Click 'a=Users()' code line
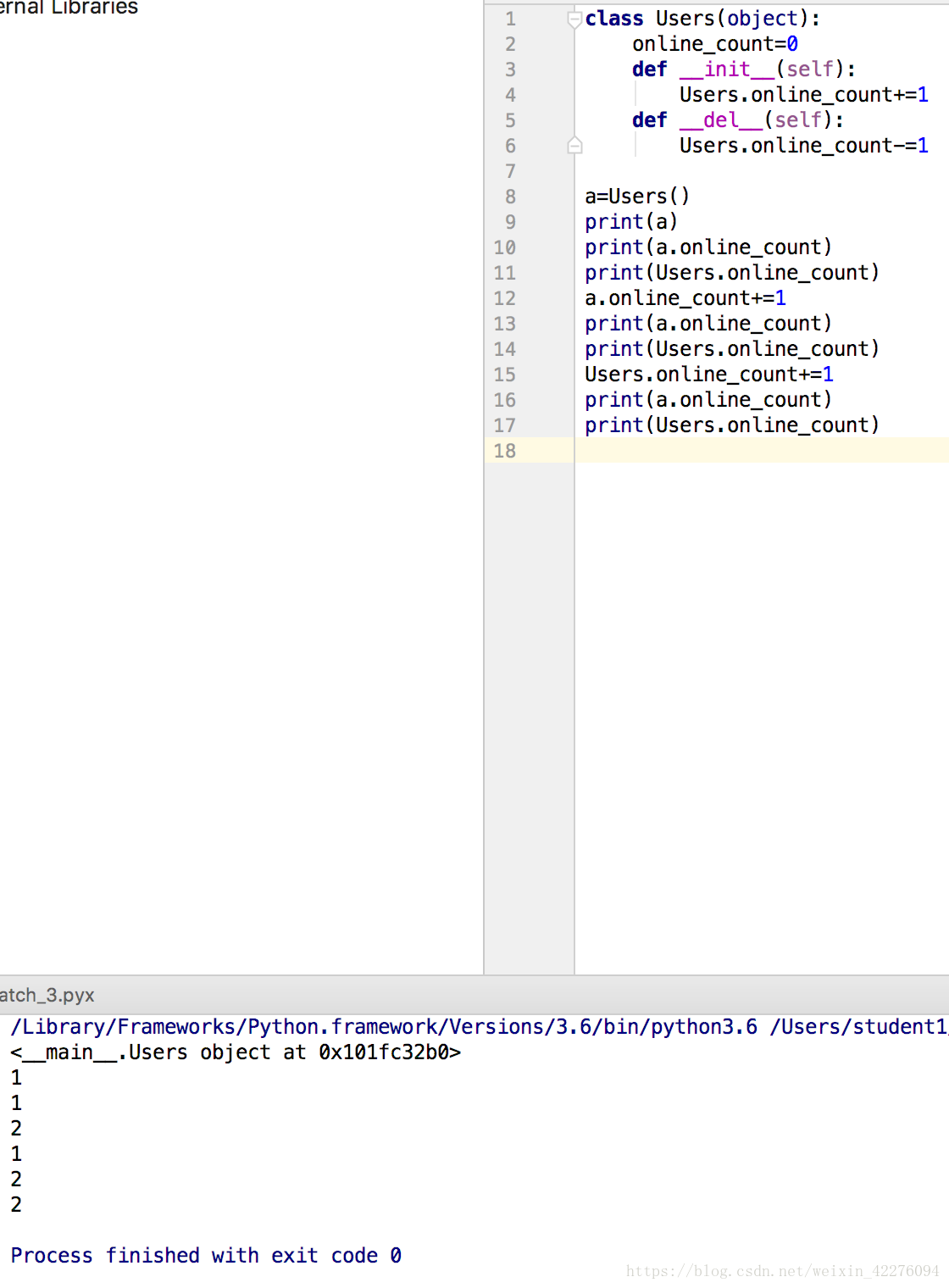949x1288 pixels. click(637, 197)
